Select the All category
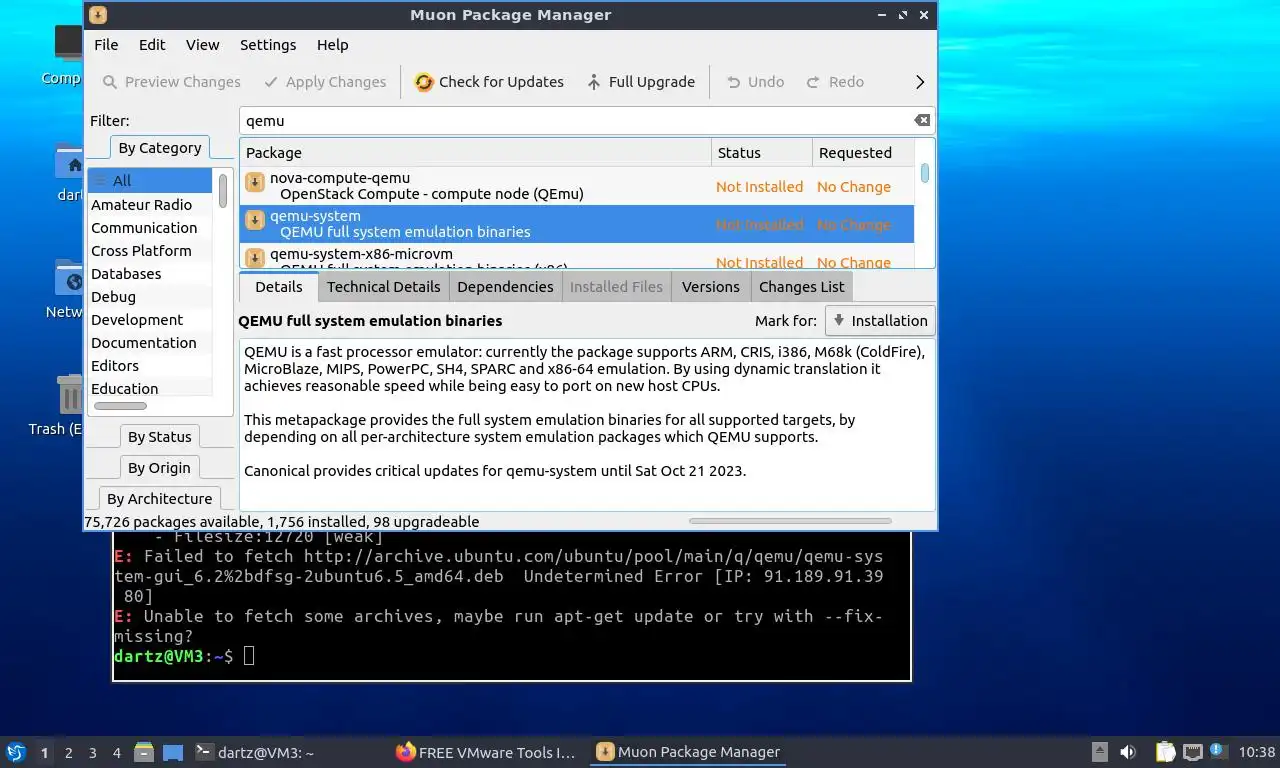The height and width of the screenshot is (768, 1280). pyautogui.click(x=150, y=181)
